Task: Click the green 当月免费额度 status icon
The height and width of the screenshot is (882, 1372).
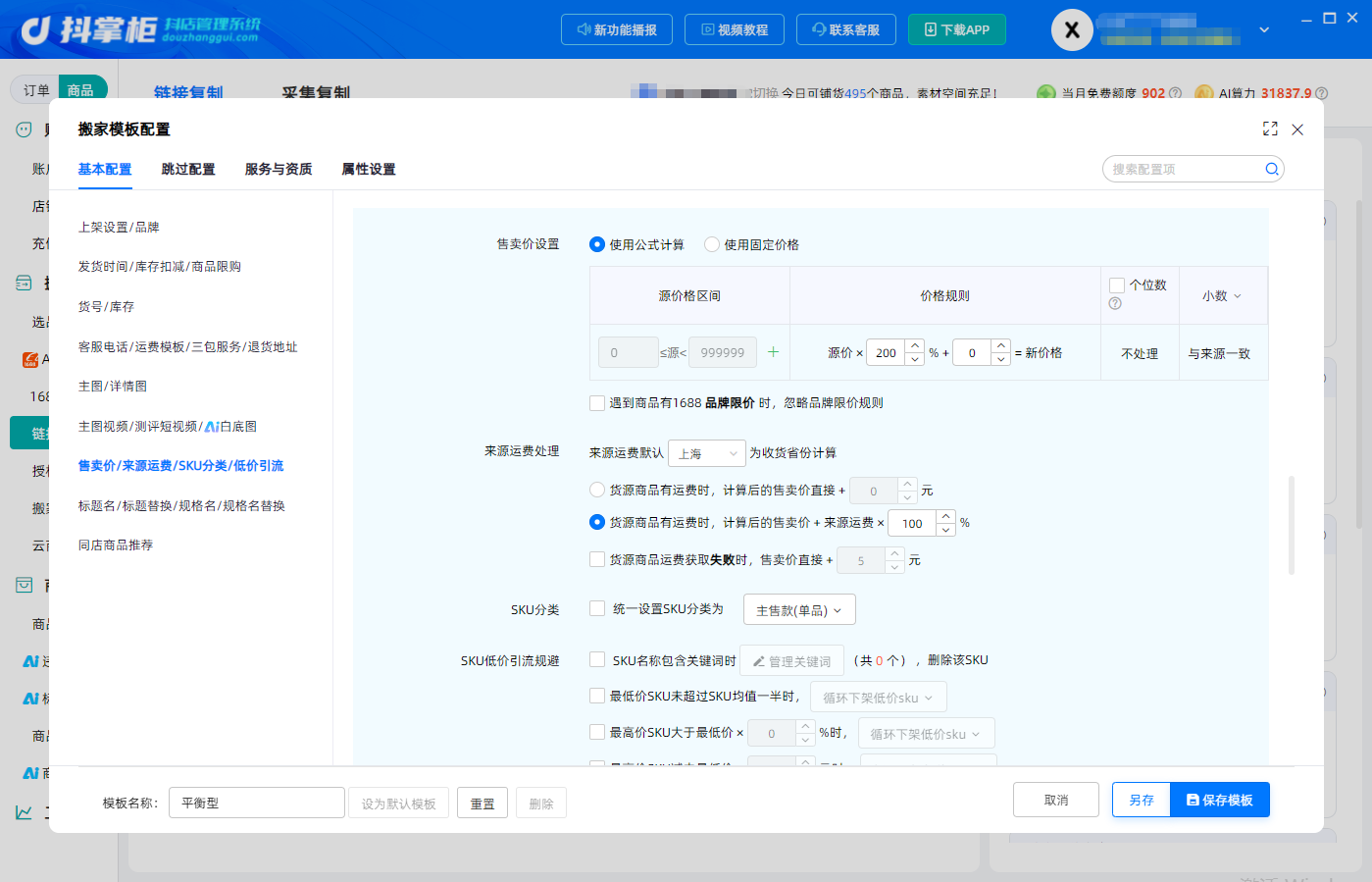Action: tap(1046, 93)
